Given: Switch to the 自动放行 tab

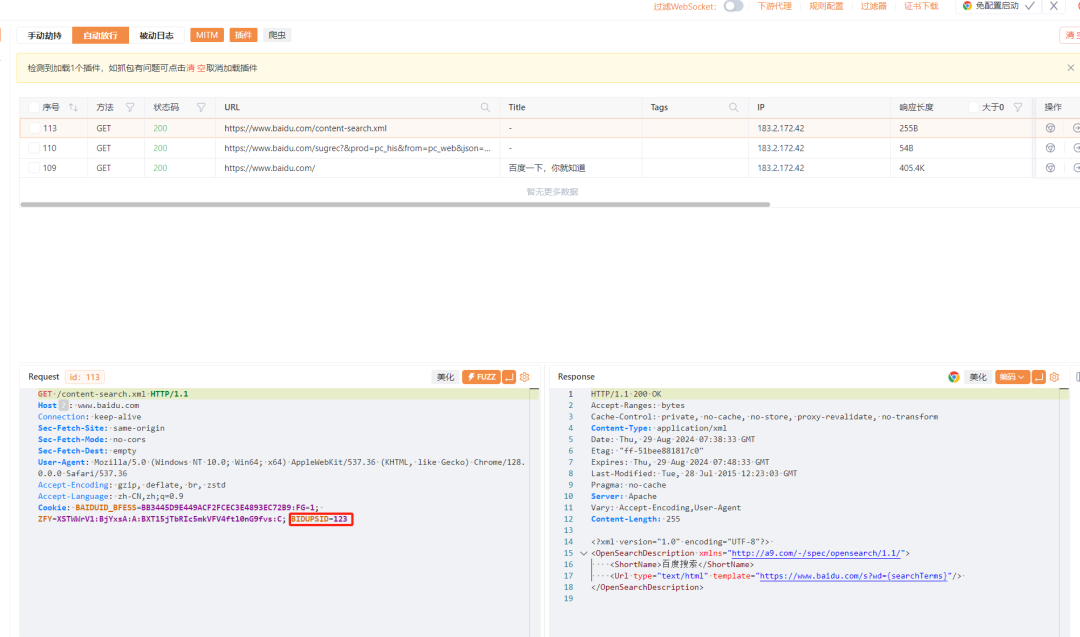Looking at the screenshot, I should [100, 35].
